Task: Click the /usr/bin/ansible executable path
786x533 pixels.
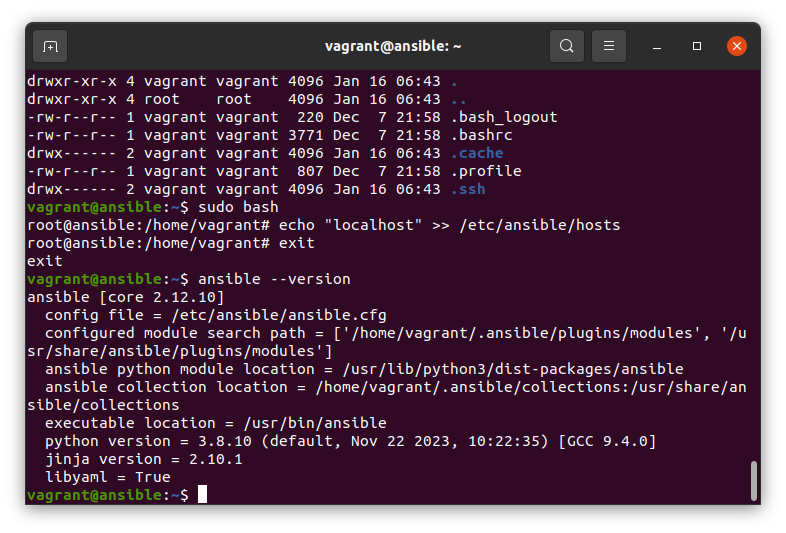Action: pos(315,423)
